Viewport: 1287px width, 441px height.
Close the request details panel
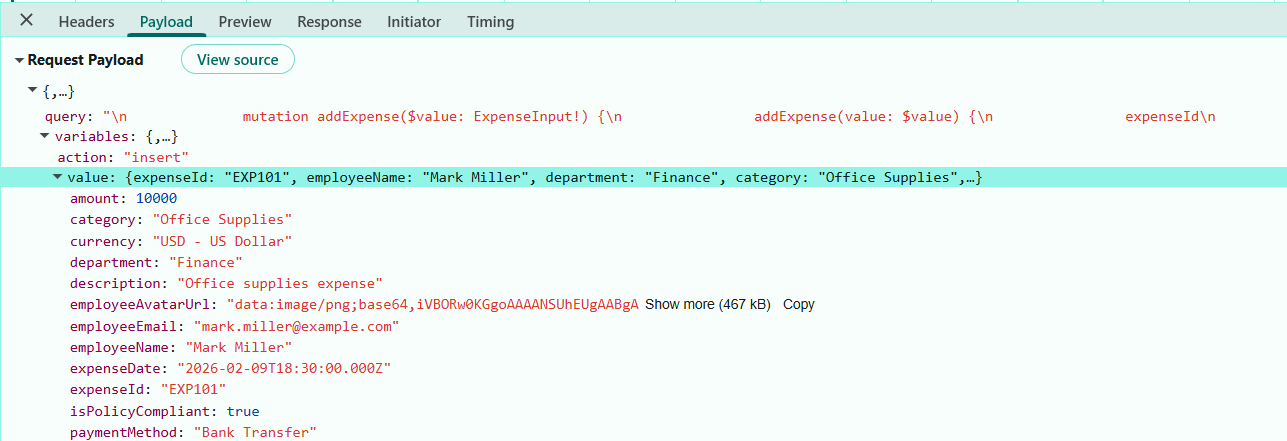click(27, 20)
